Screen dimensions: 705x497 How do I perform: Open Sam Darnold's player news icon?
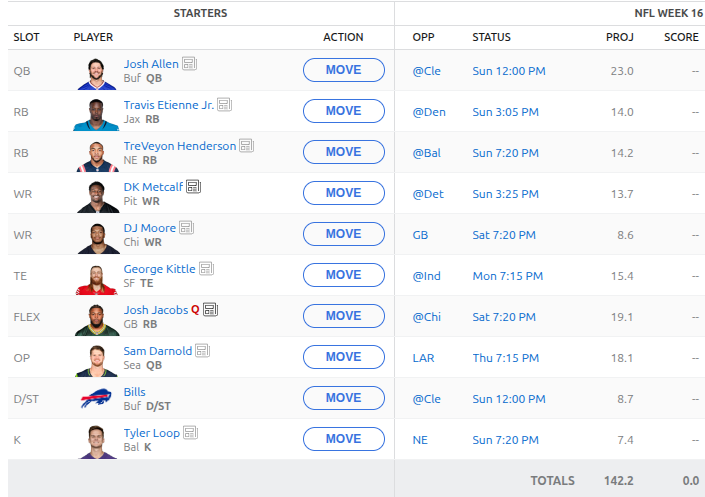pyautogui.click(x=202, y=351)
